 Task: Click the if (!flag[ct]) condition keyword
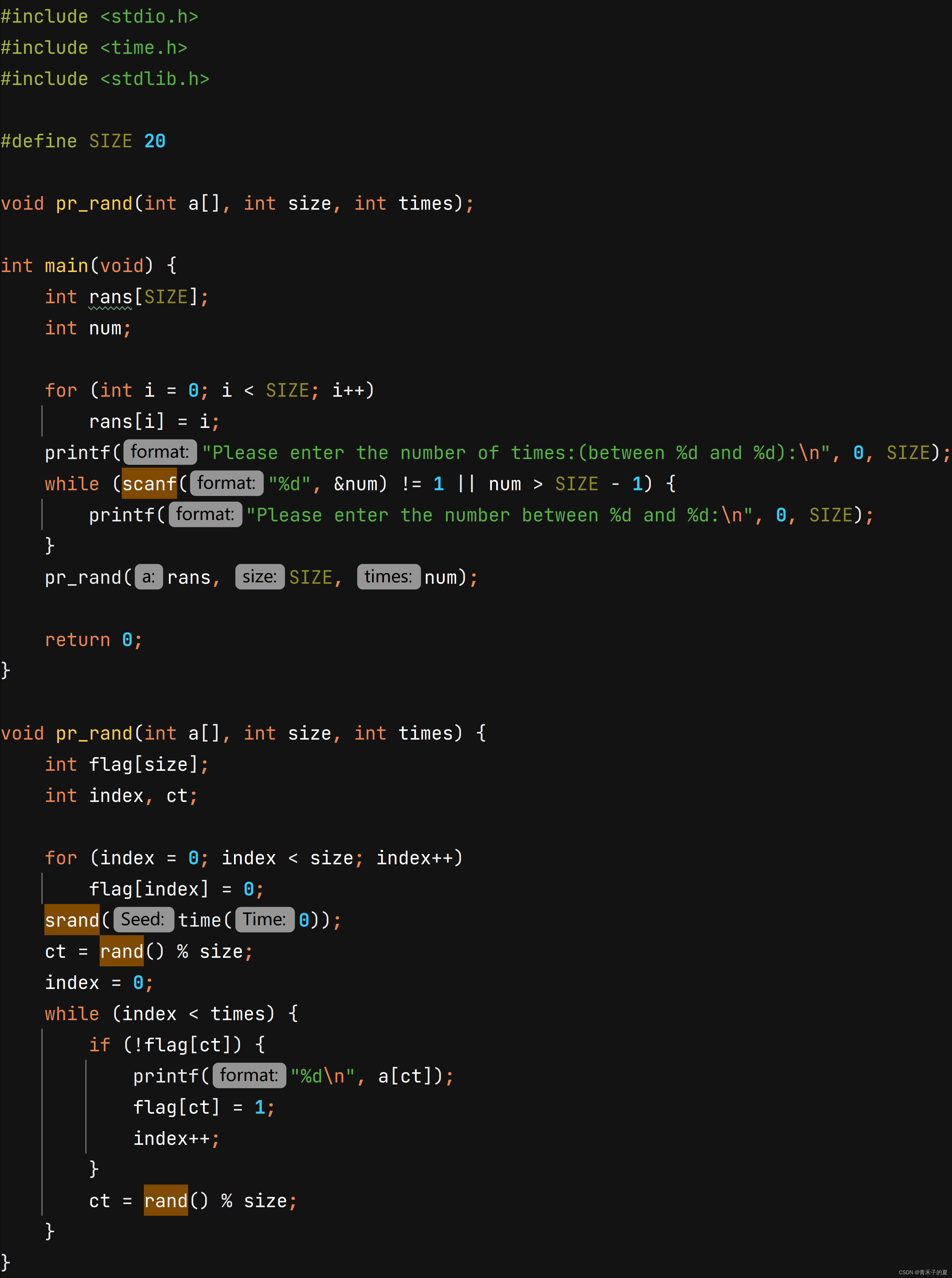tap(99, 1045)
